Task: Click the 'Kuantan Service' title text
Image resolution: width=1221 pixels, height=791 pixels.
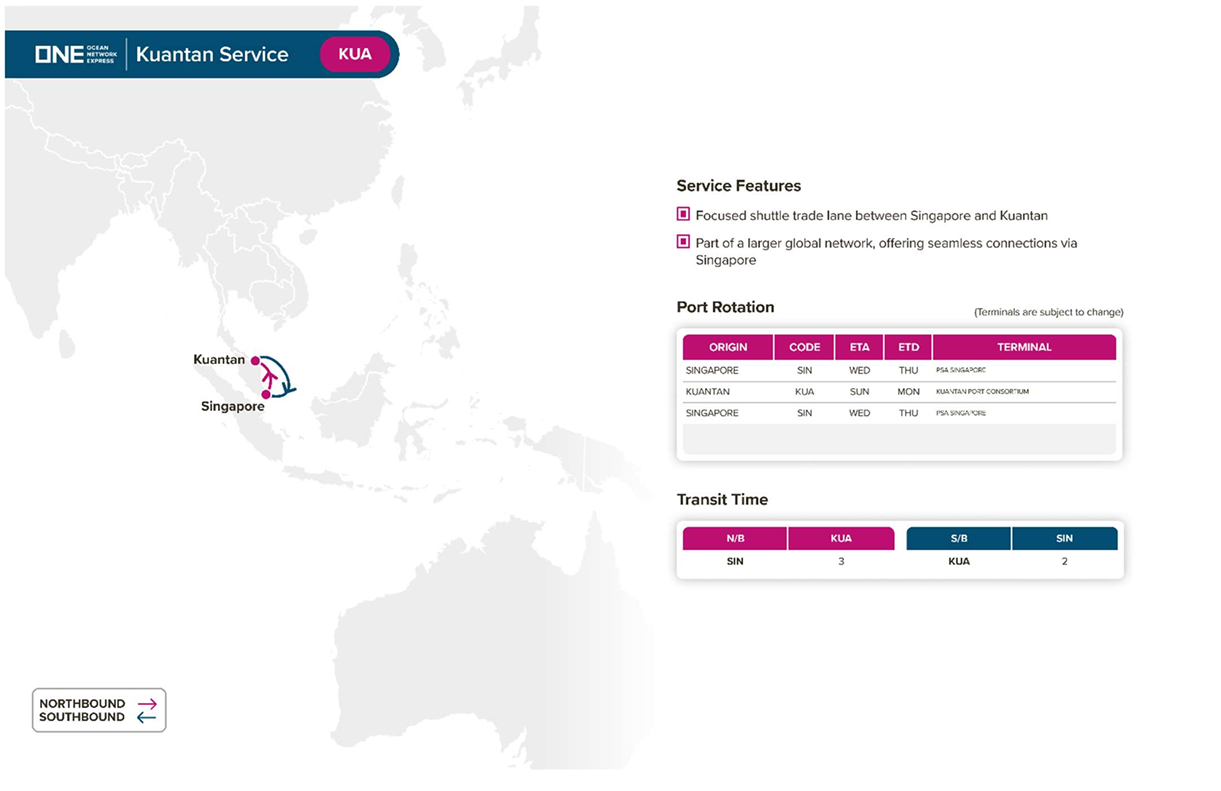Action: pos(212,55)
